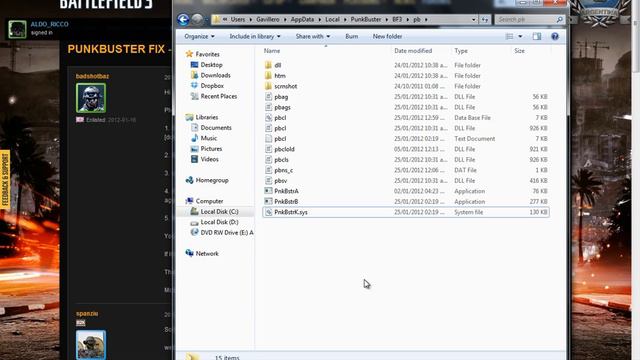Click the New folder button
Screen dimensions: 640x360
click(x=387, y=36)
